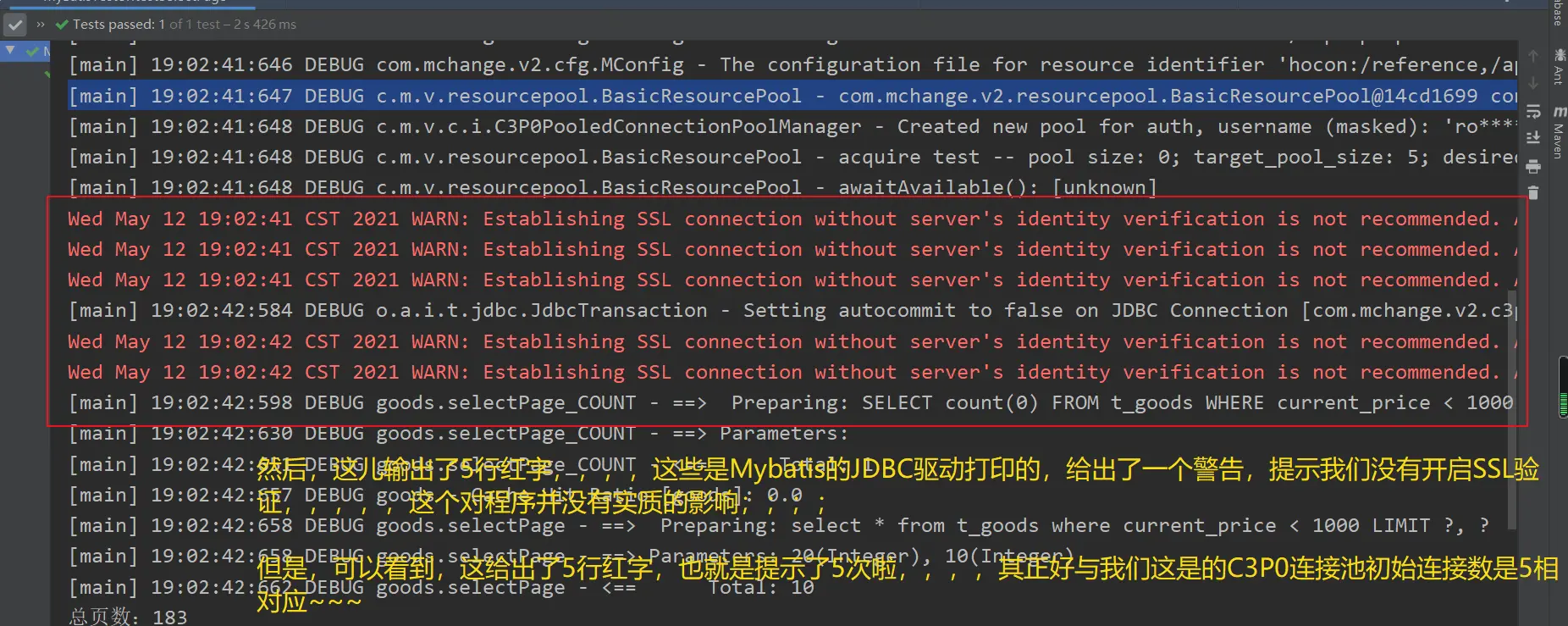Click the green passed-test icon on the root node
1568x626 pixels.
click(32, 53)
